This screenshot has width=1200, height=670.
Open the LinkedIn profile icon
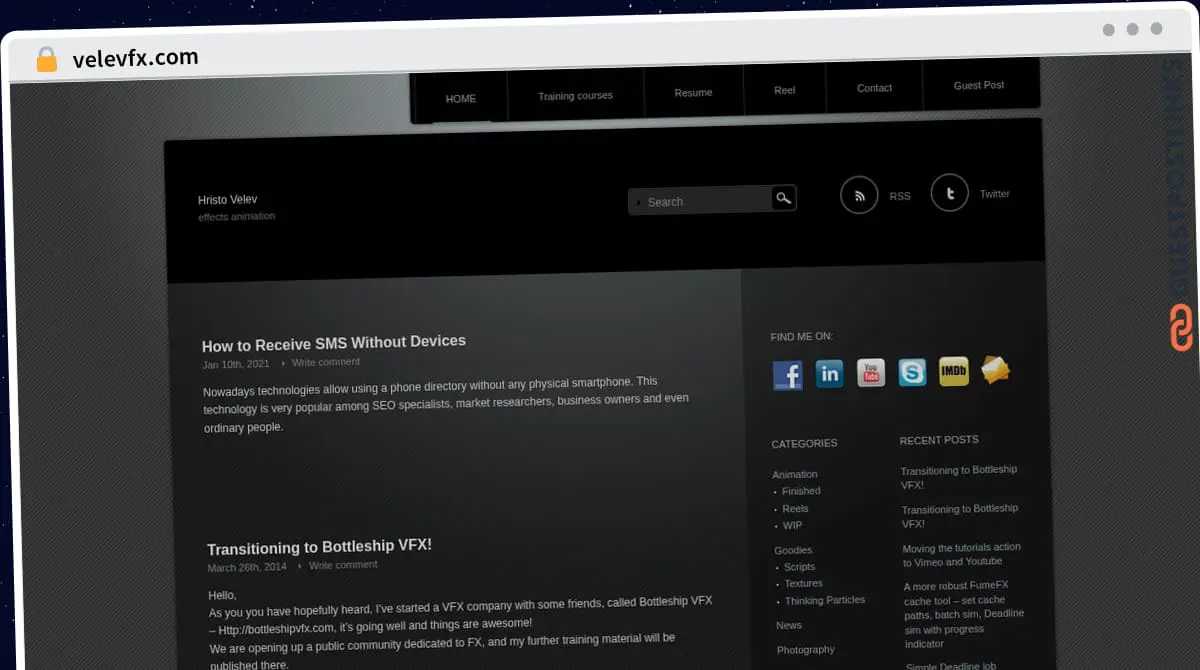829,374
